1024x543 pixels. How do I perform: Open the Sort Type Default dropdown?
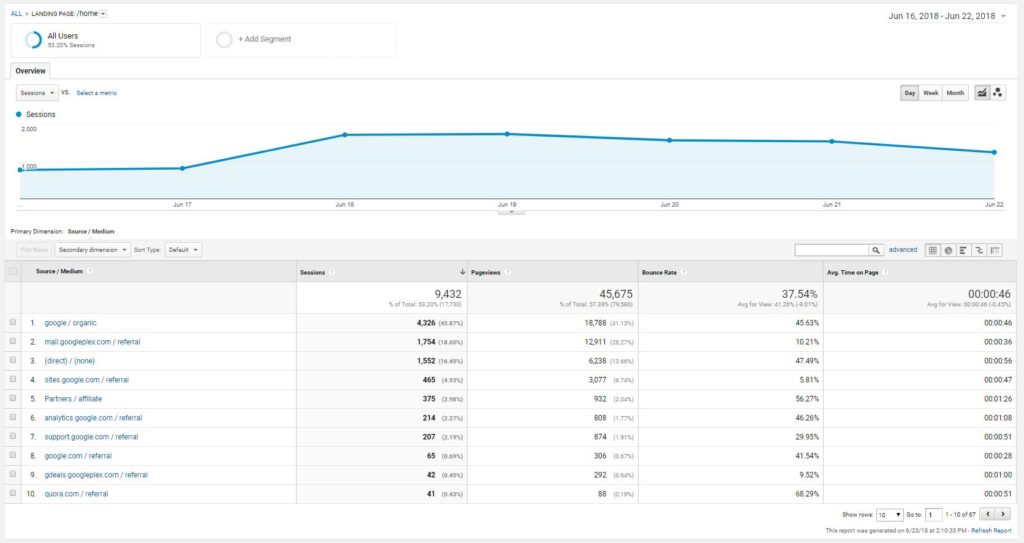coord(183,250)
